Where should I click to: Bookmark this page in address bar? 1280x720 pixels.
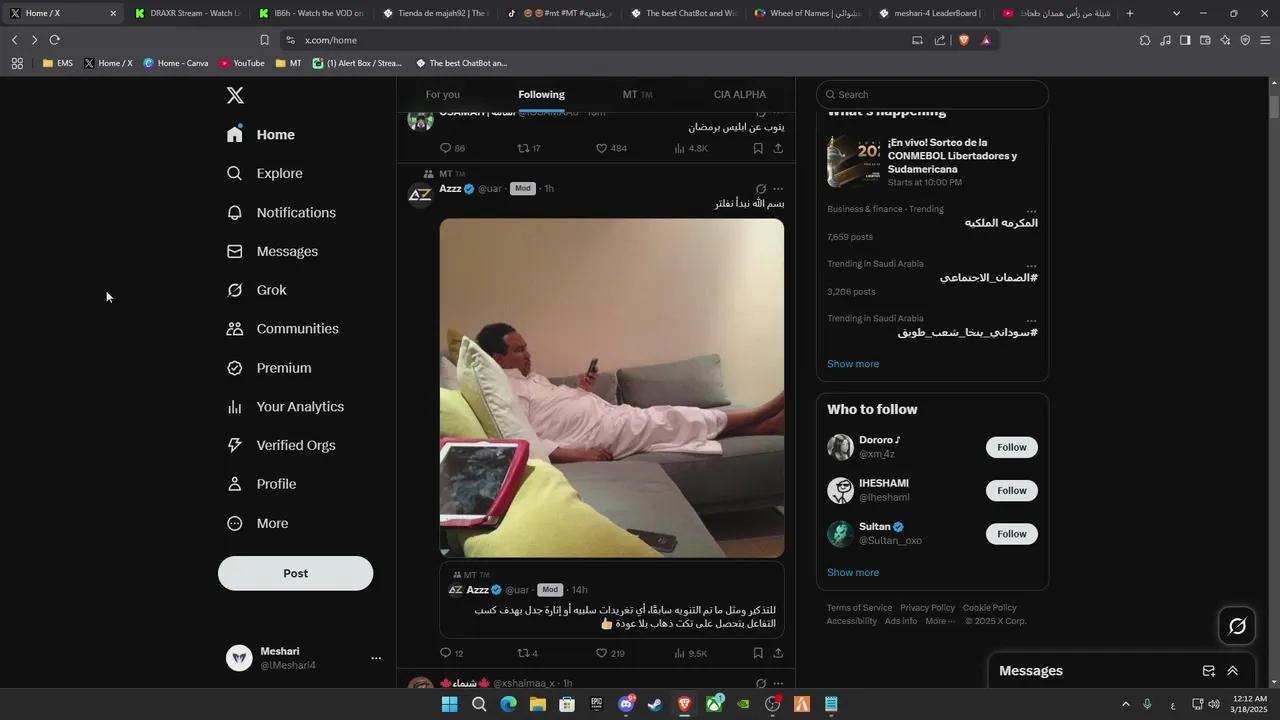[x=264, y=40]
